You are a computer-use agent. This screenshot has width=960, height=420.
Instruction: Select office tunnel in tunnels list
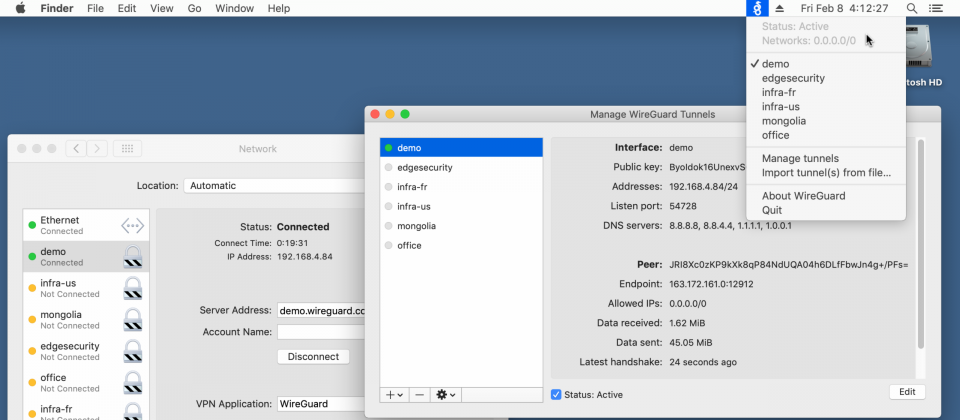click(461, 246)
